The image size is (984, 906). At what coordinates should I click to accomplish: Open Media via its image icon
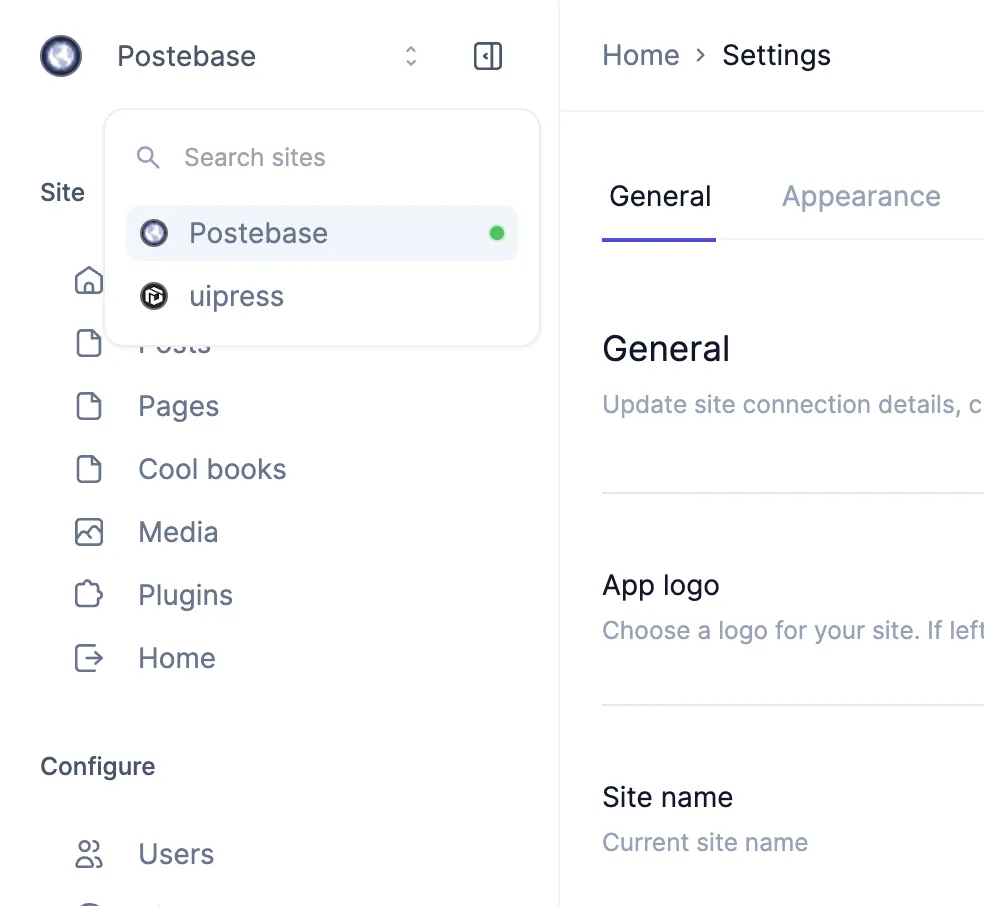[89, 532]
